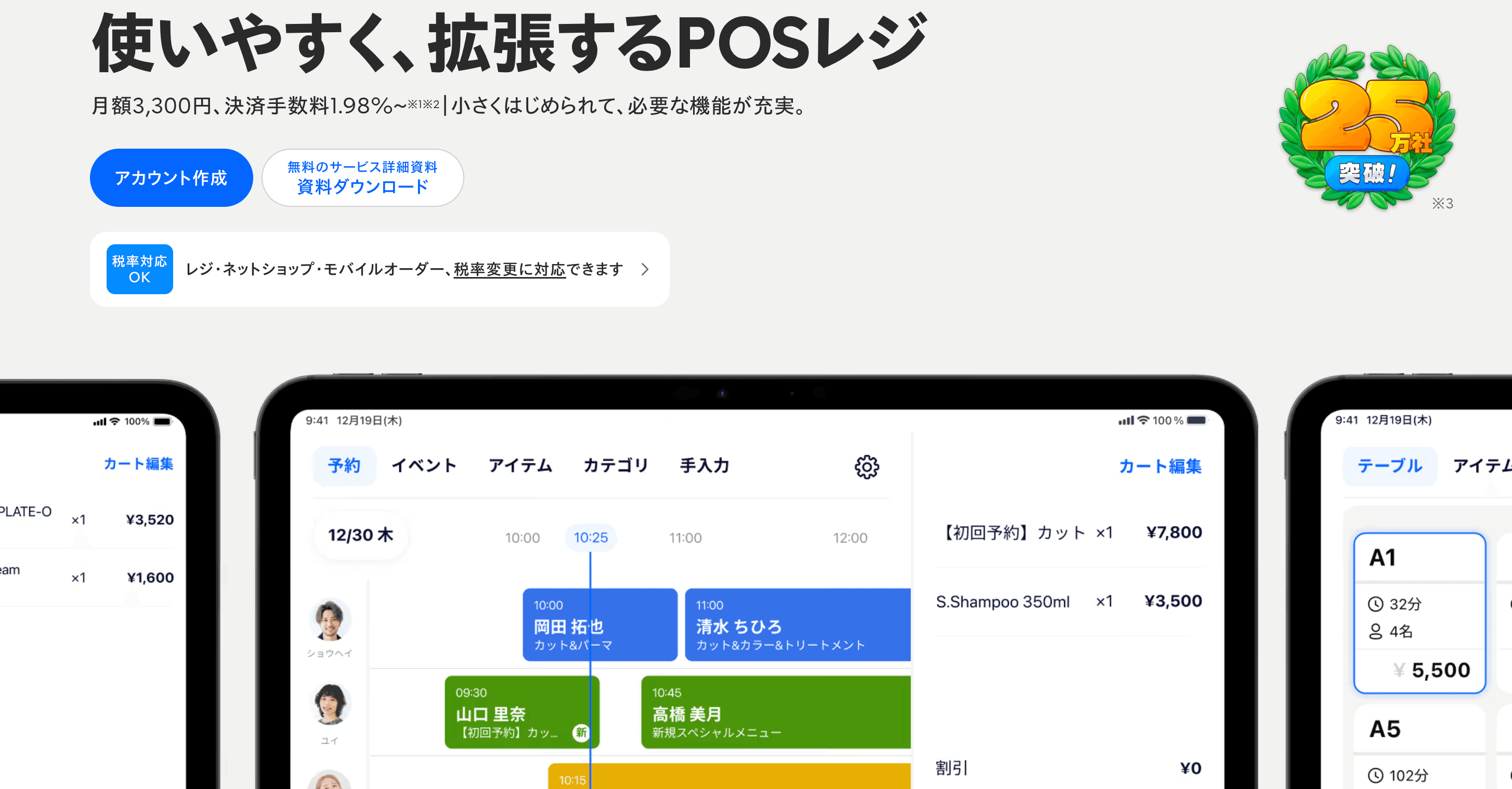This screenshot has width=1512, height=789.
Task: Click the 【初回予約】カット cart item
Action: 1069,533
